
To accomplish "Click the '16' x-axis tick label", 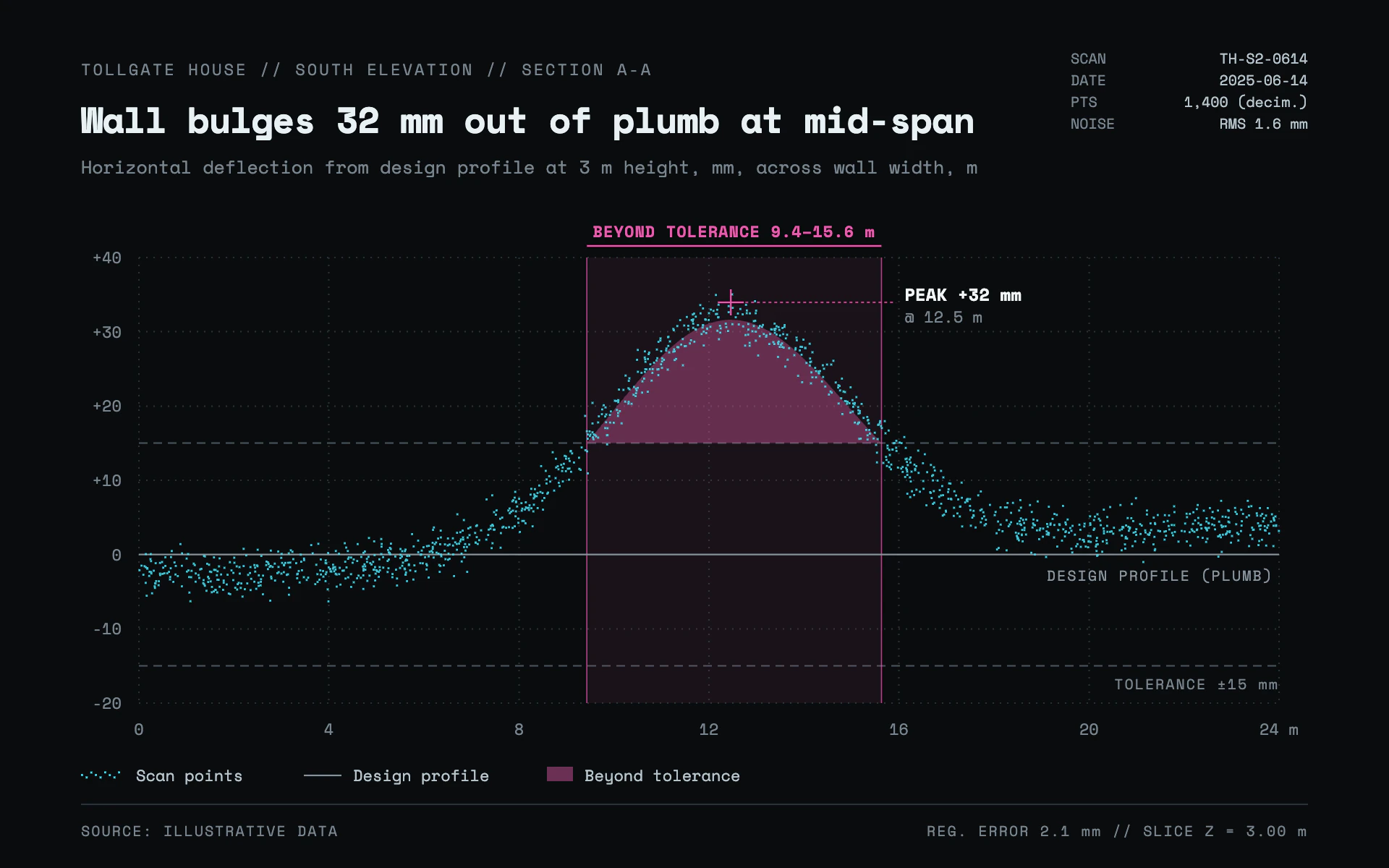I will pos(899,730).
